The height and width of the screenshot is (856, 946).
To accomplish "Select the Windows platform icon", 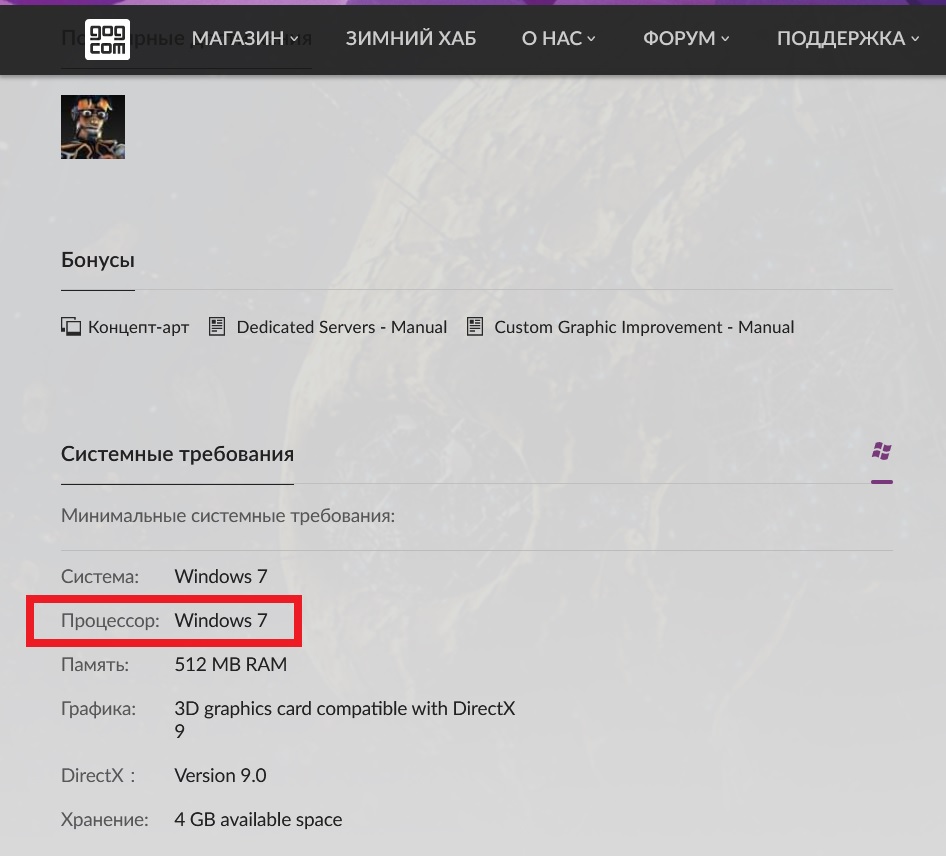I will (x=881, y=452).
